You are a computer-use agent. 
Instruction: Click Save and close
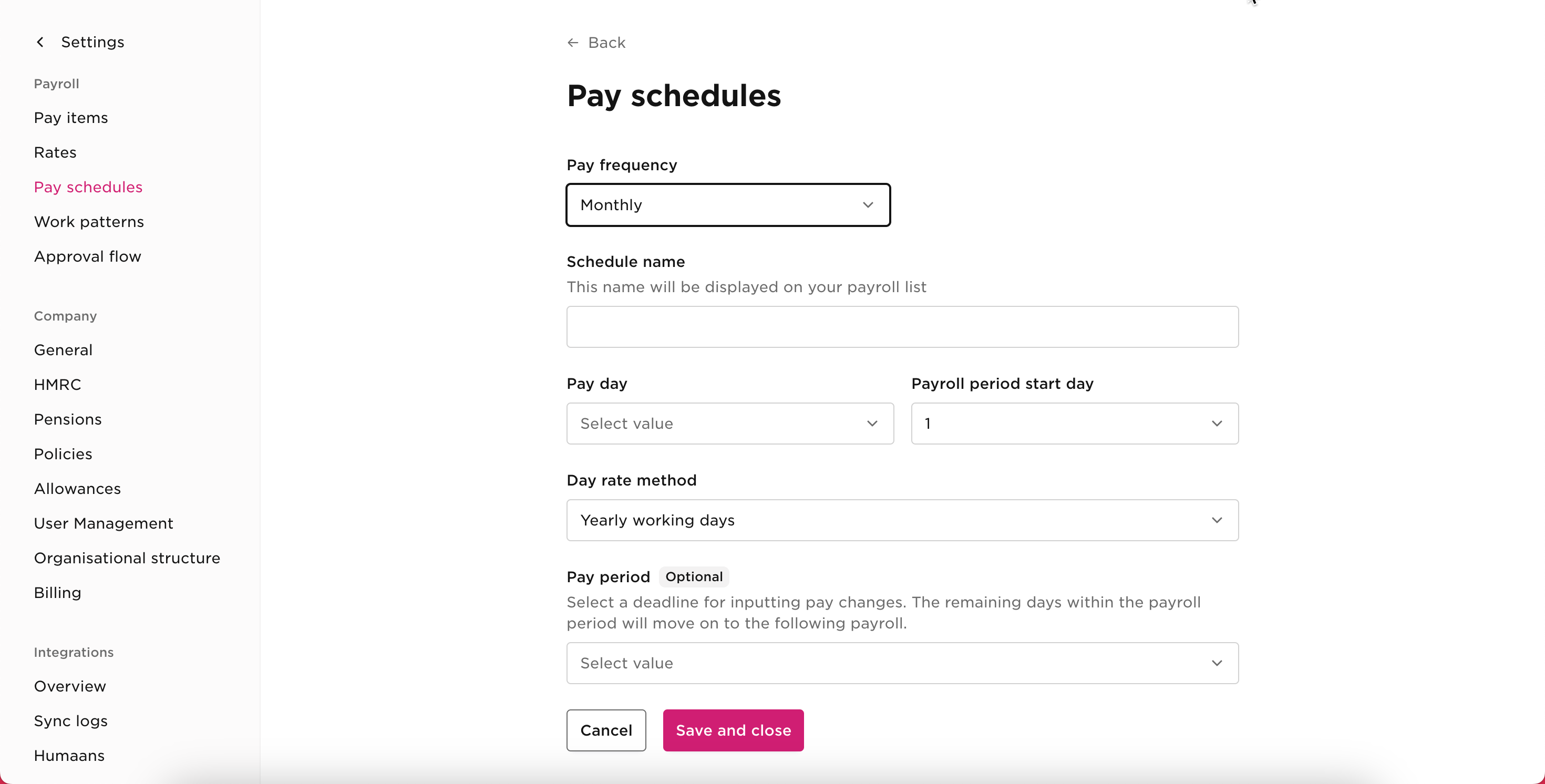tap(733, 730)
